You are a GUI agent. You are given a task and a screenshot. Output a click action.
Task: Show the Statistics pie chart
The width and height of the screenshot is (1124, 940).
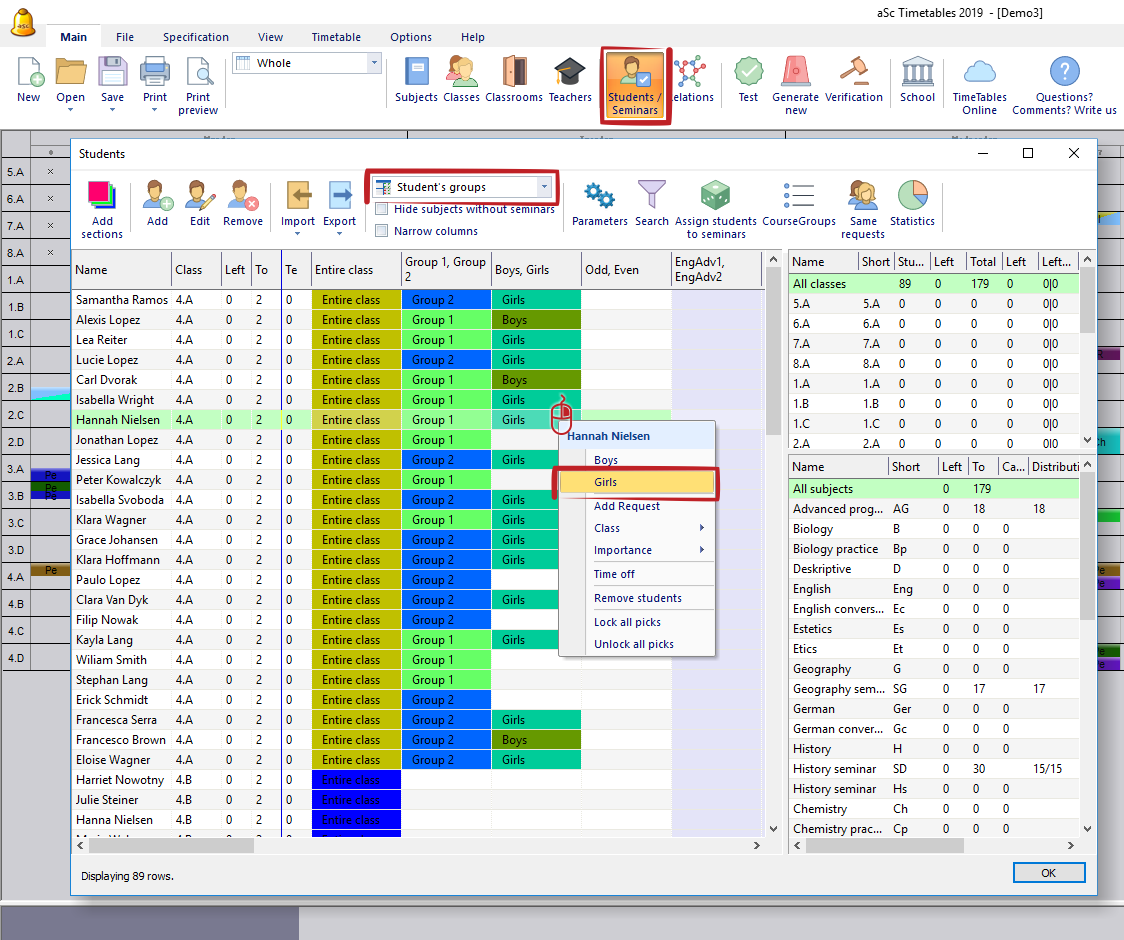coord(912,196)
